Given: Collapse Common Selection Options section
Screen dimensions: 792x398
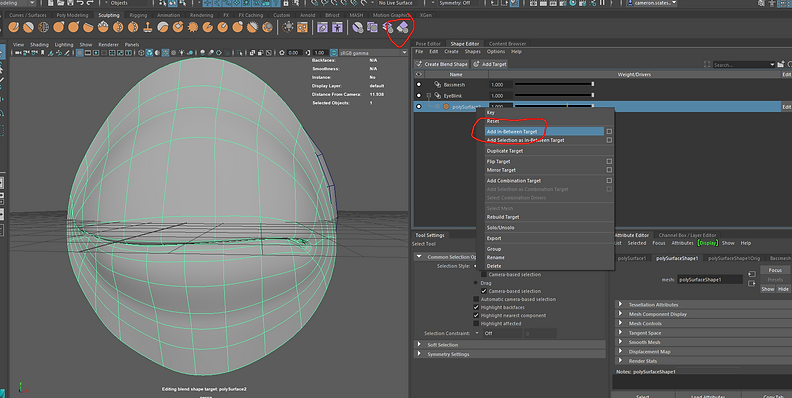Looking at the screenshot, I should [x=419, y=257].
